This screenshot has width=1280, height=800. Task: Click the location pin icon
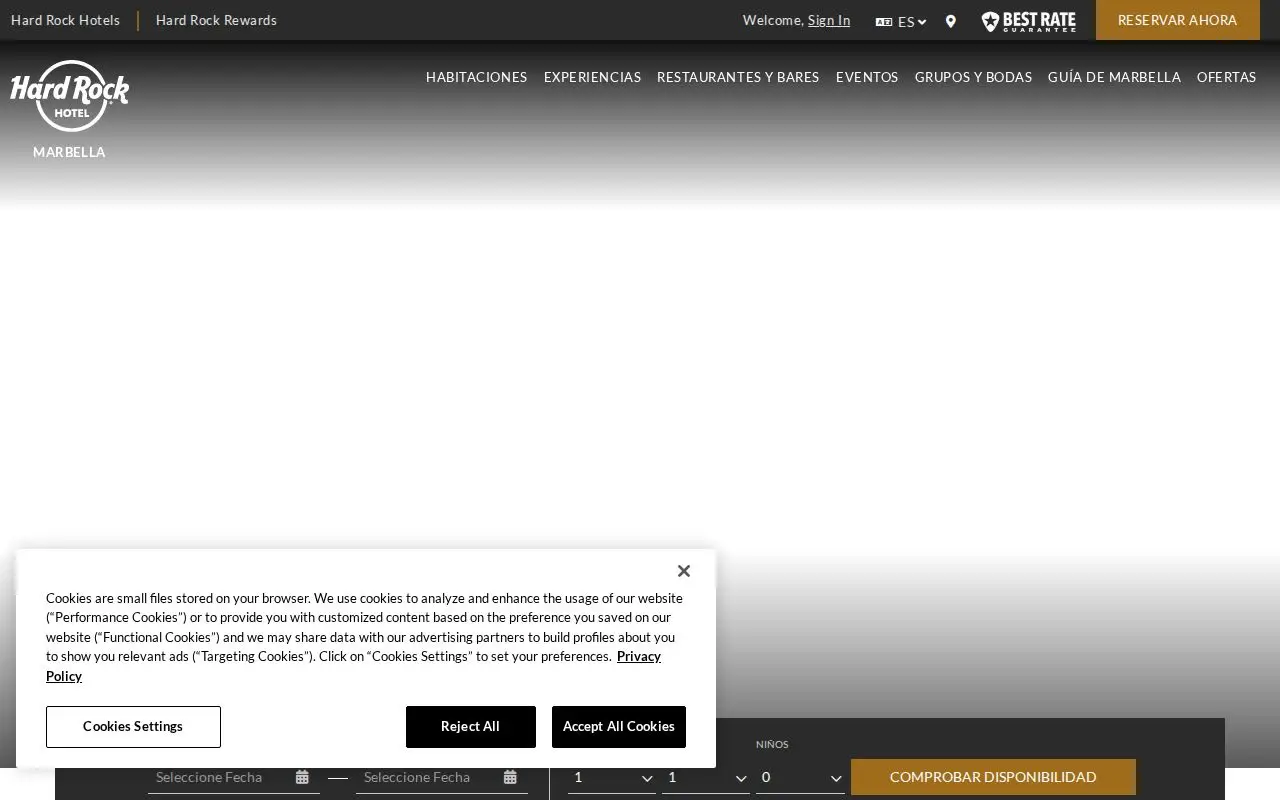(950, 21)
